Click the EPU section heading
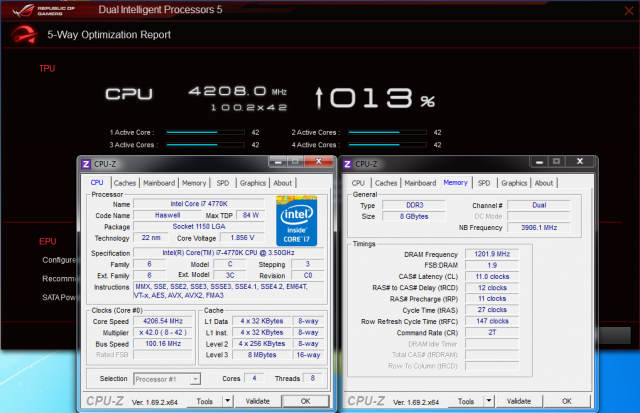This screenshot has width=640, height=413. tap(47, 241)
